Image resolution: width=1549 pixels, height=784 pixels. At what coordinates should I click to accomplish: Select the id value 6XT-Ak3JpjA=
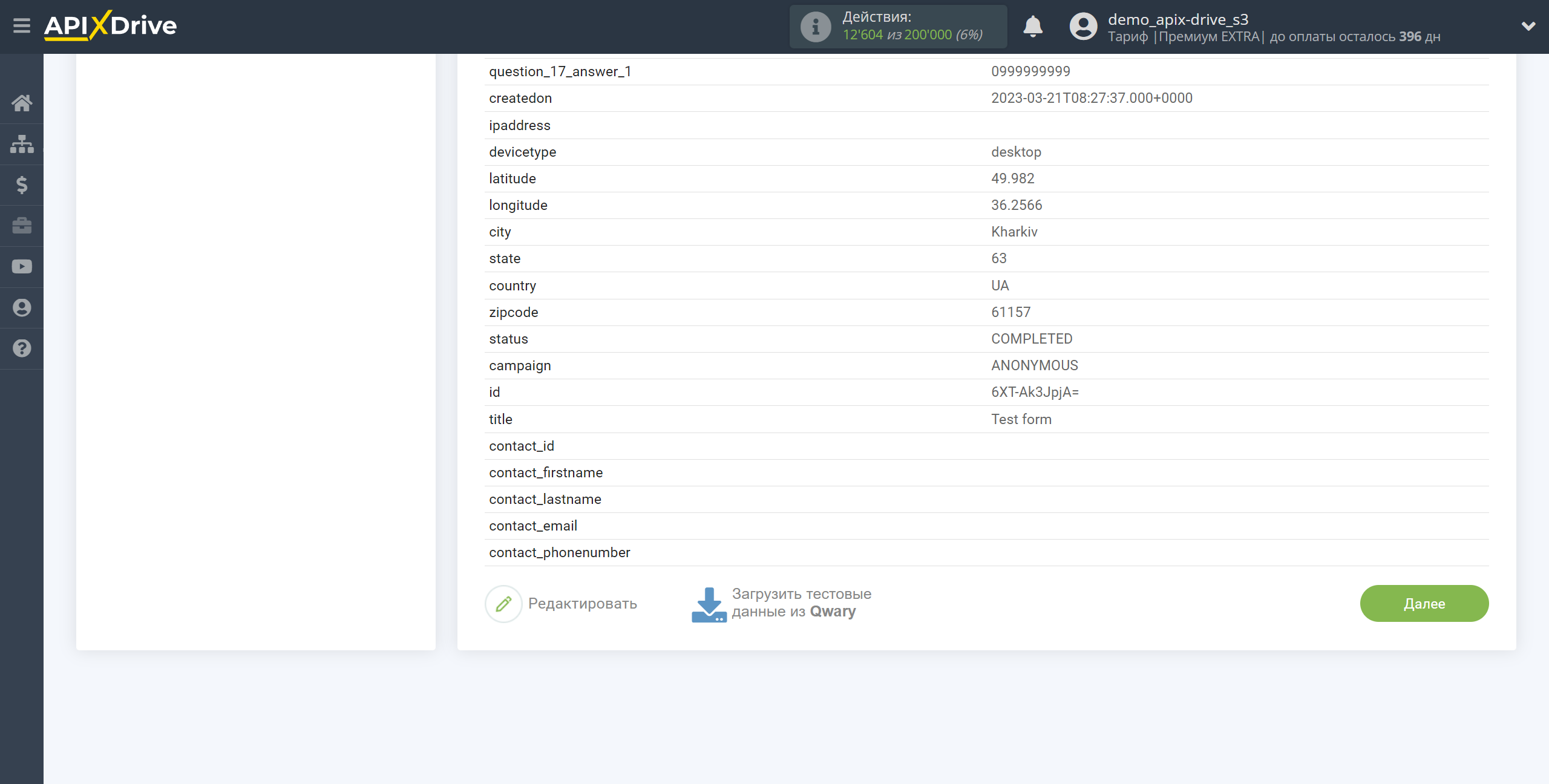(x=1035, y=392)
